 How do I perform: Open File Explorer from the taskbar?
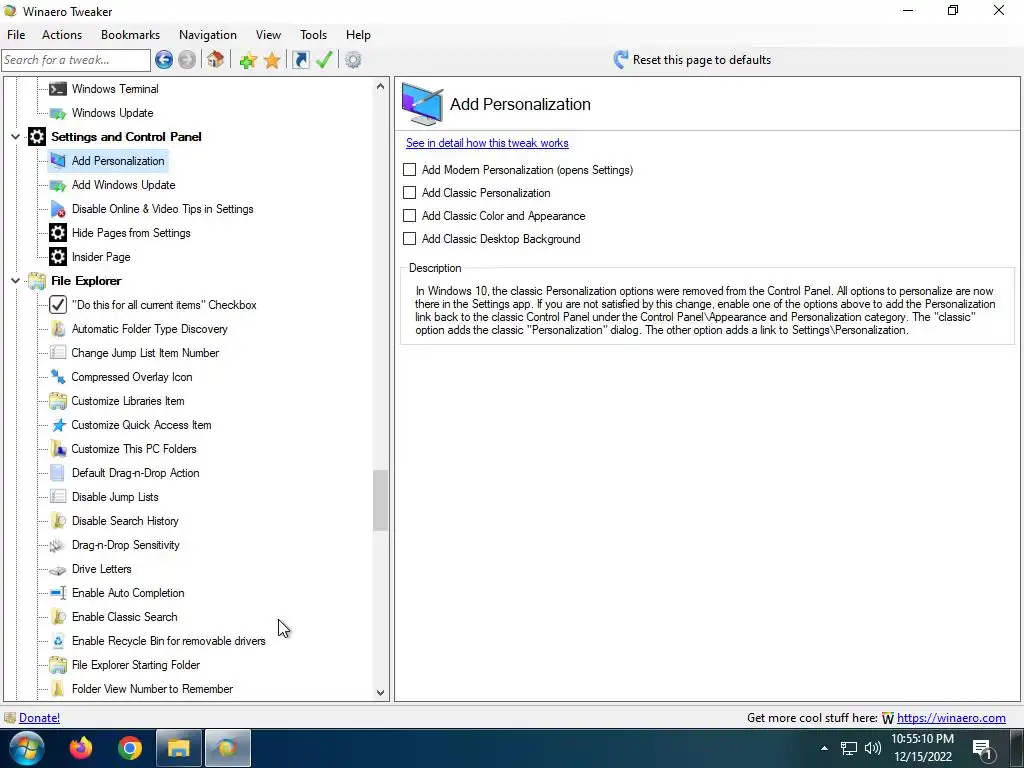[178, 748]
